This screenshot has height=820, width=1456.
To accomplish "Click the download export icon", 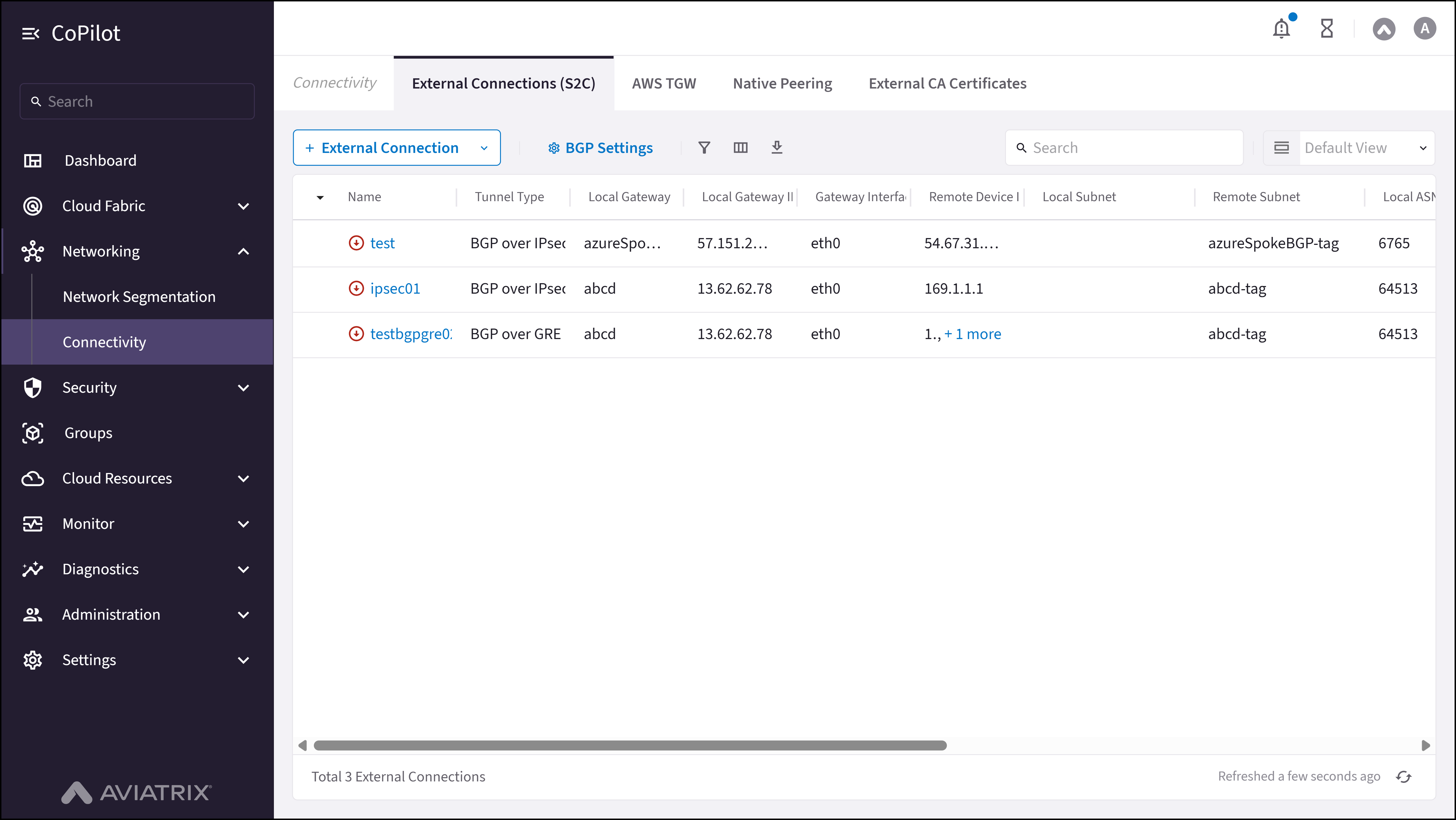I will pos(777,148).
